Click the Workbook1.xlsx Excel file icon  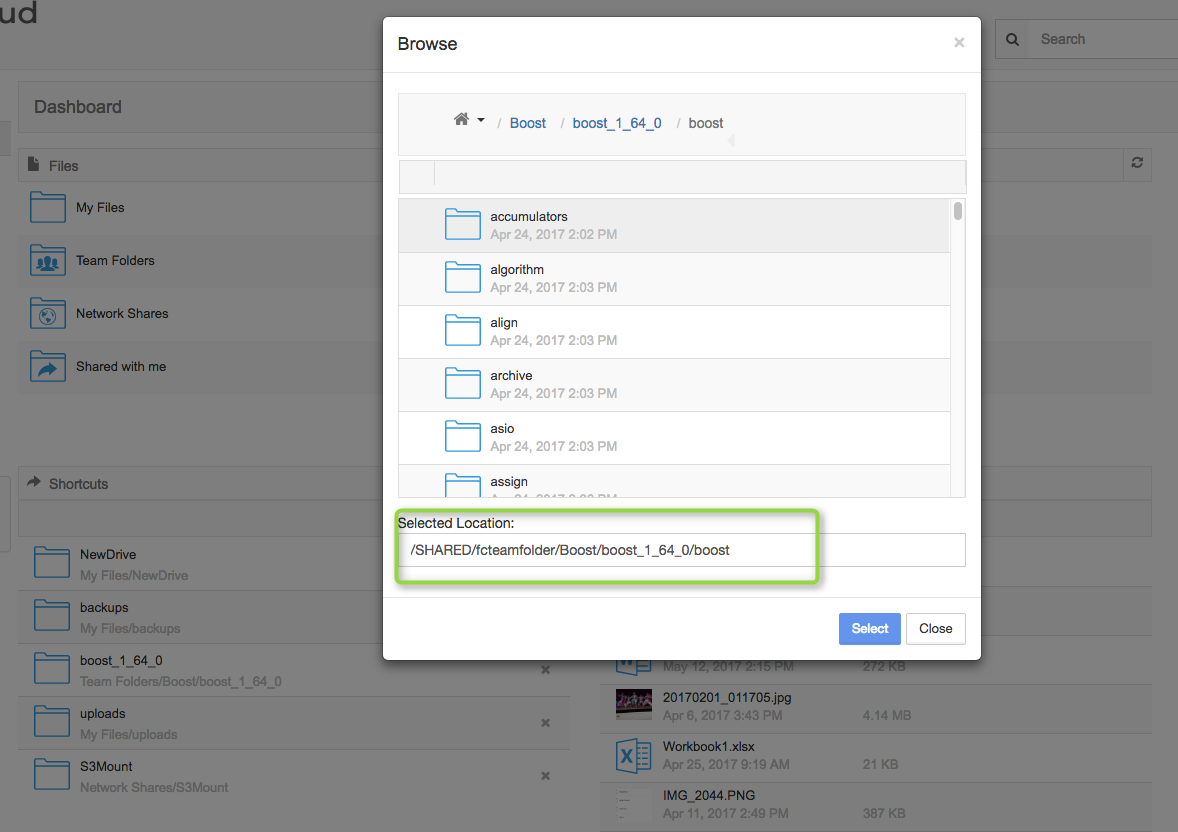click(633, 755)
